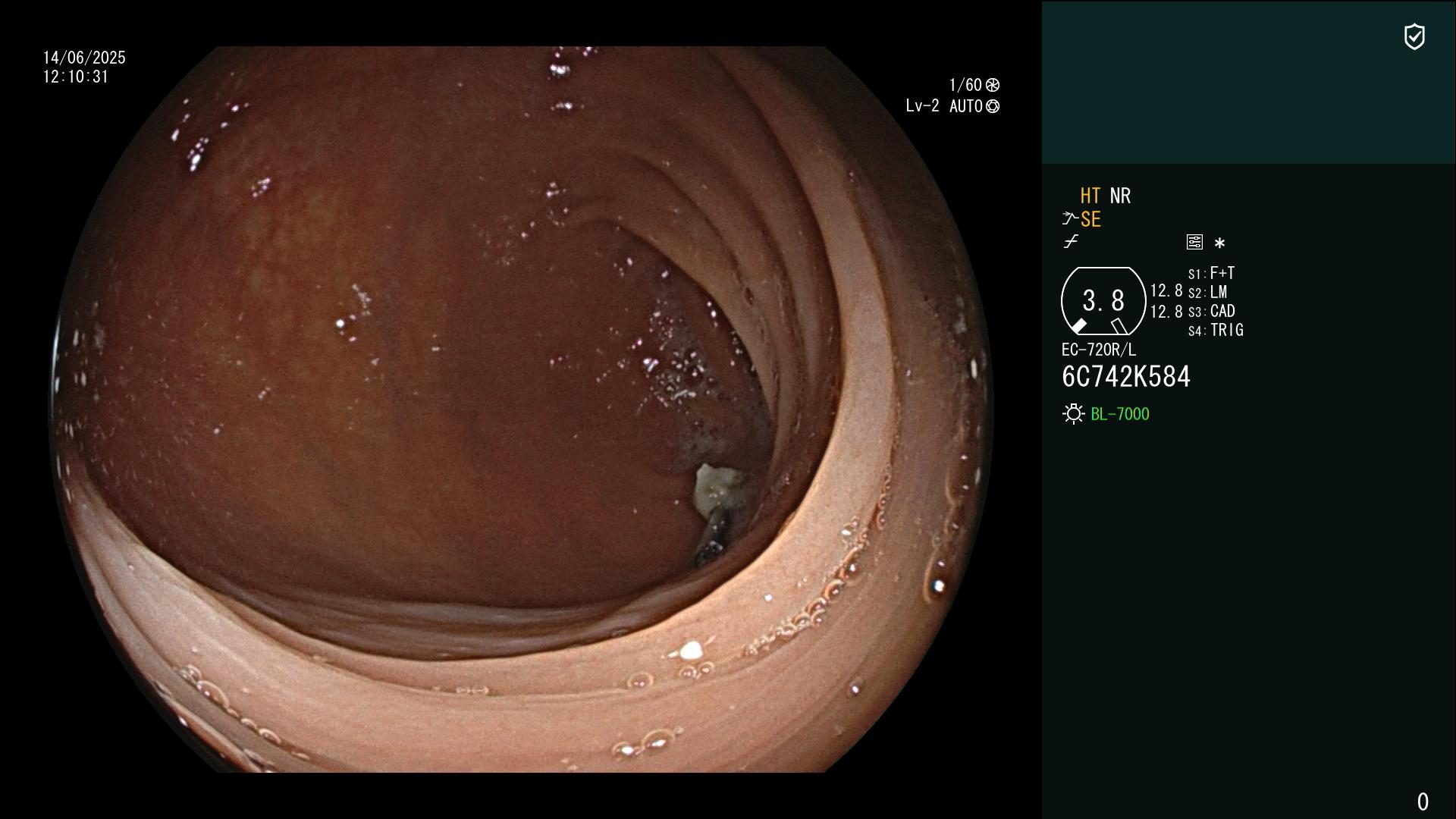
Task: Click the scope diameter 3.8 diagram
Action: tap(1103, 301)
